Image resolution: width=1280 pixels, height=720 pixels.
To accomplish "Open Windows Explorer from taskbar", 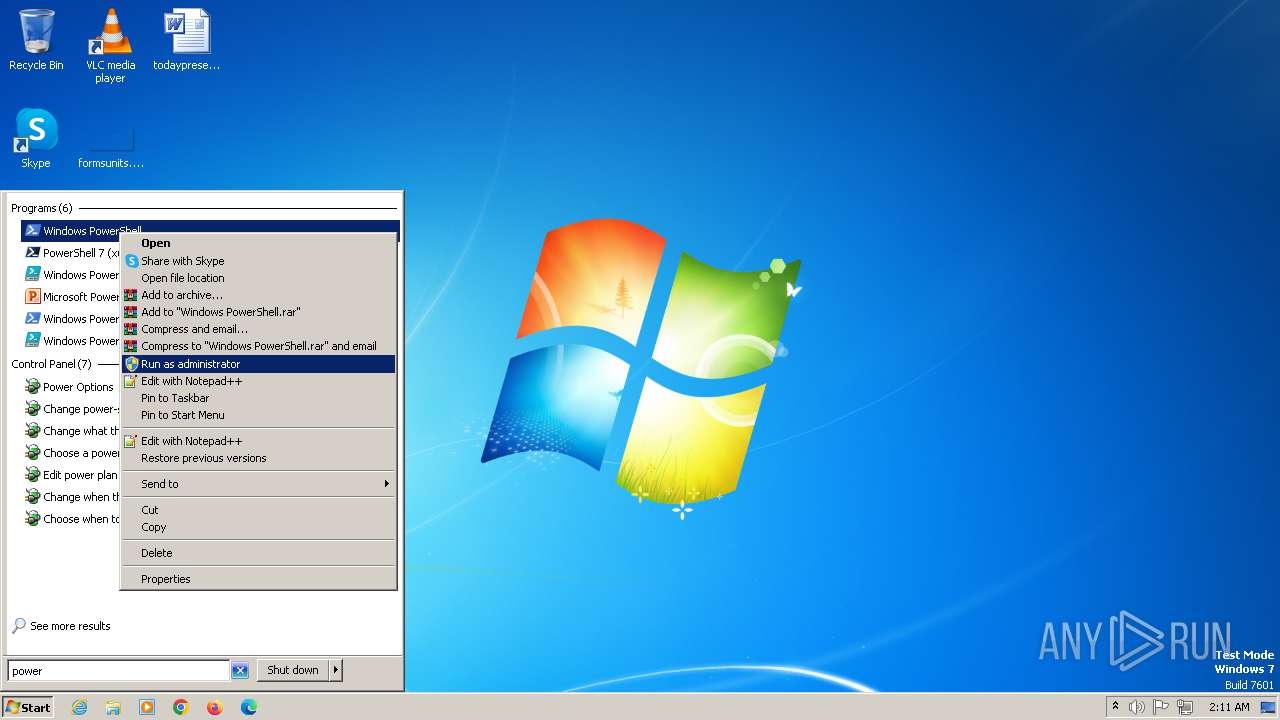I will click(x=113, y=707).
